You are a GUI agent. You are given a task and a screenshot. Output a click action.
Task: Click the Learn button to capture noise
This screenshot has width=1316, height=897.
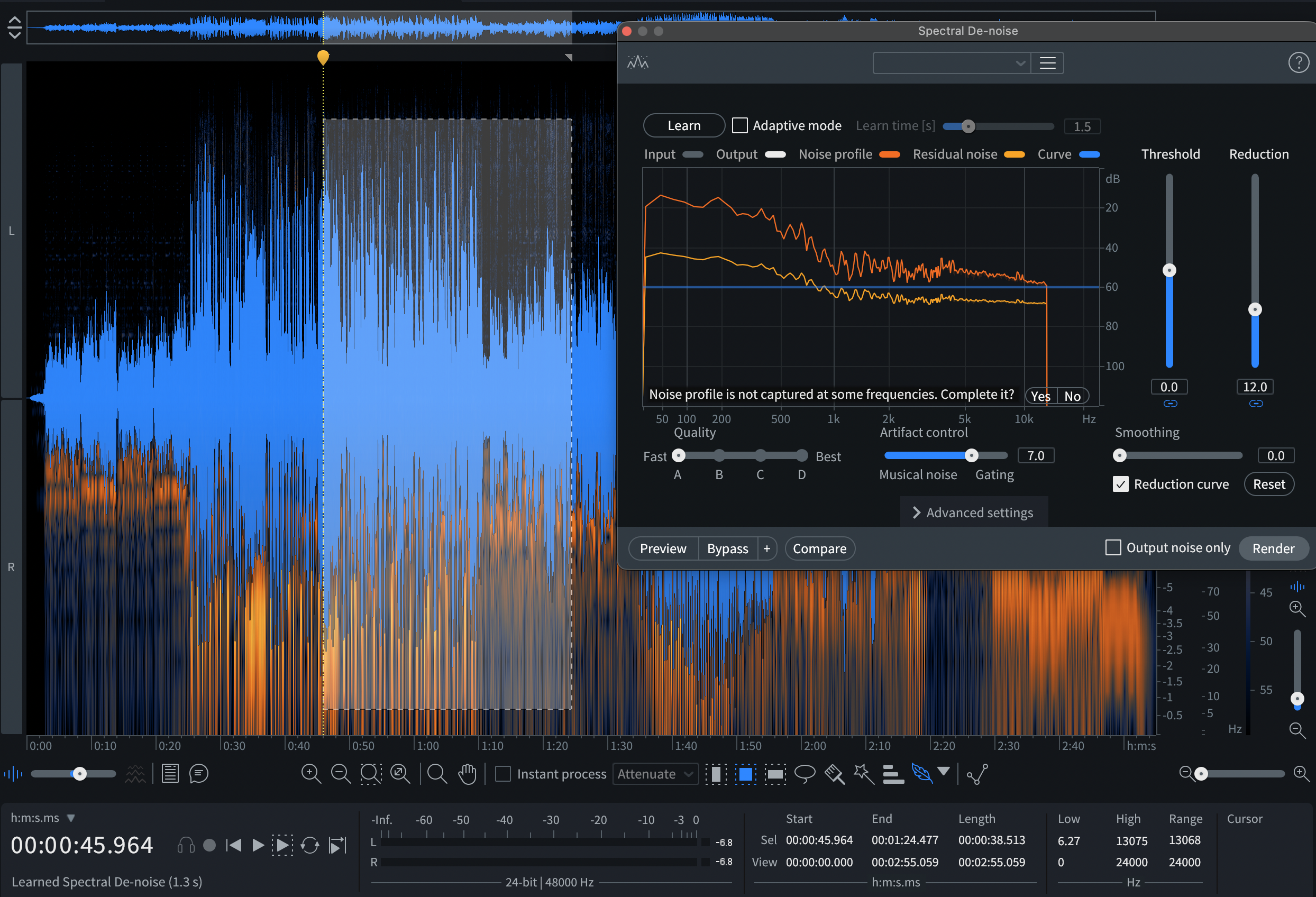pos(683,125)
